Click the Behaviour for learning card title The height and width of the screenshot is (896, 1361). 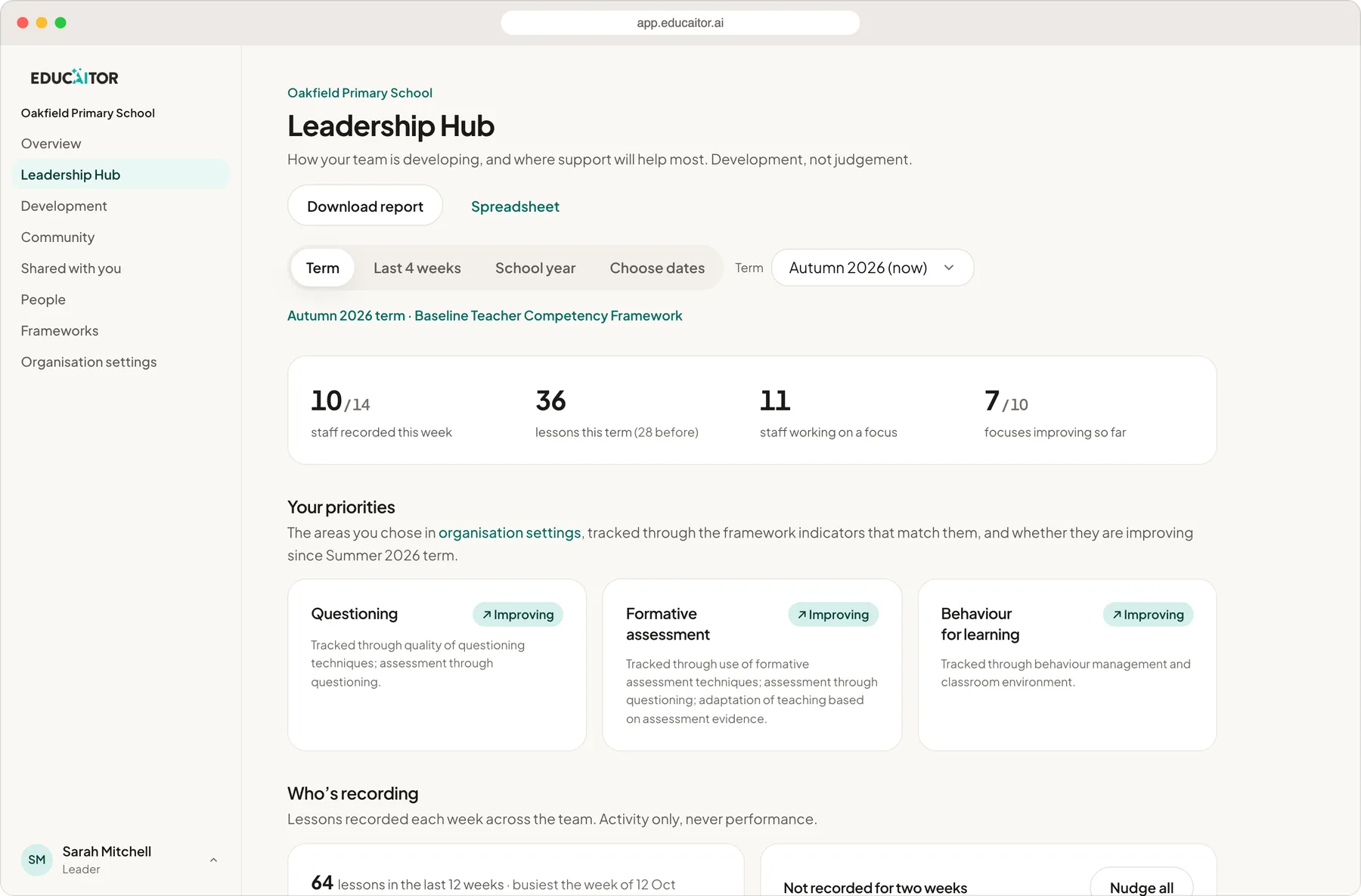point(980,624)
